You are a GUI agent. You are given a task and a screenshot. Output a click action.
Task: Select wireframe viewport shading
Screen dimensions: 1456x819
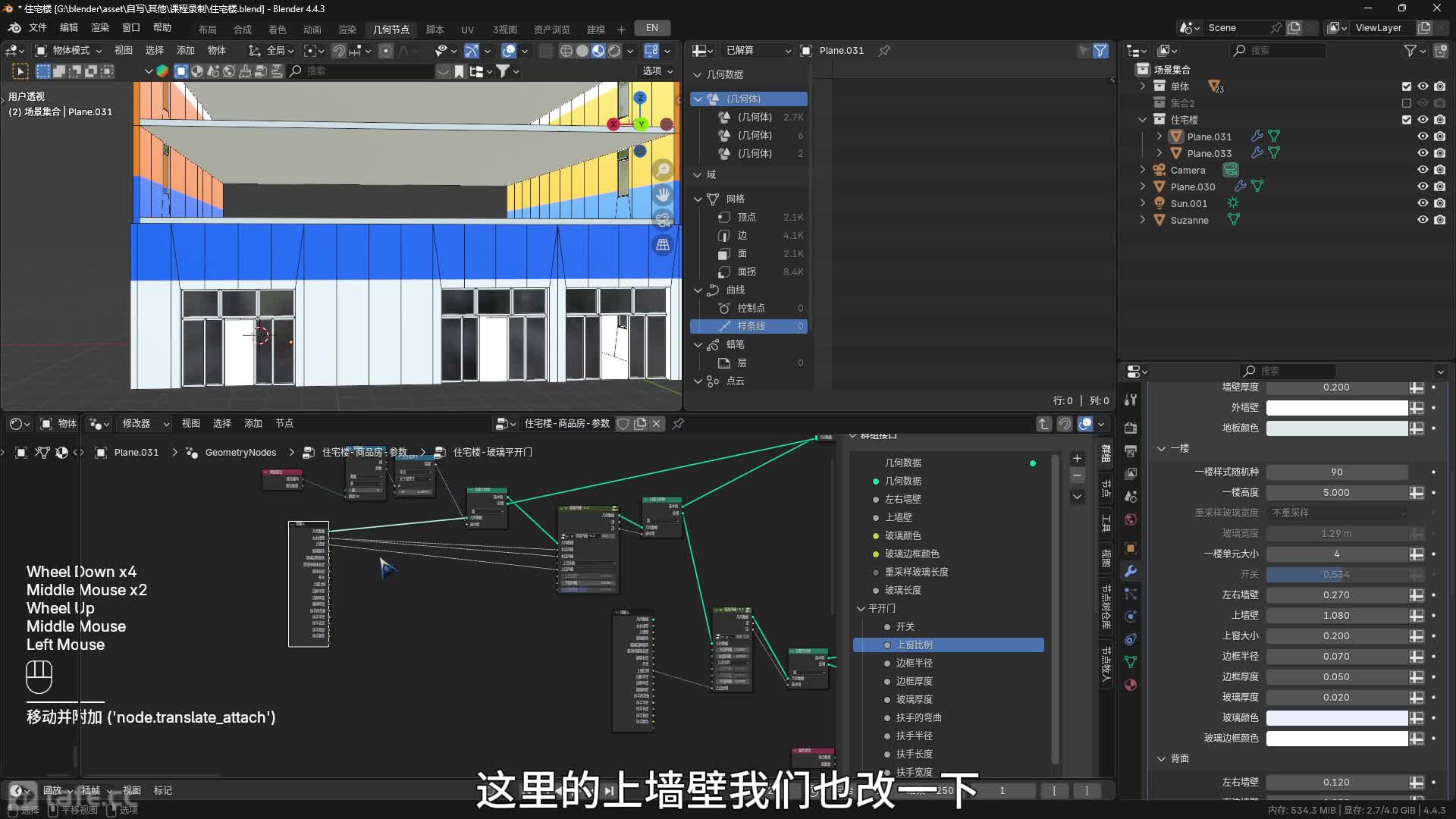(x=566, y=51)
